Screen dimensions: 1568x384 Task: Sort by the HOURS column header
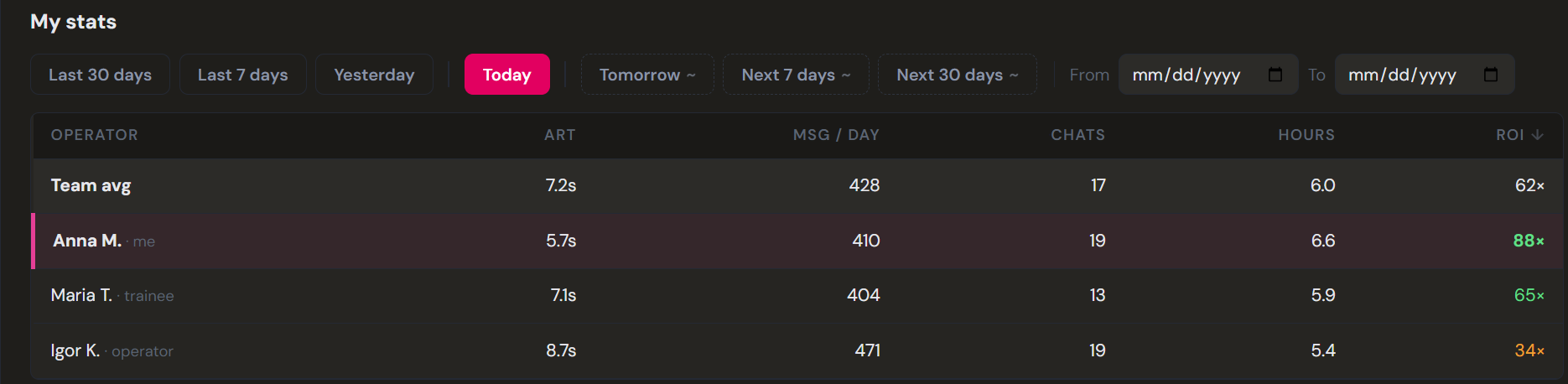1306,135
